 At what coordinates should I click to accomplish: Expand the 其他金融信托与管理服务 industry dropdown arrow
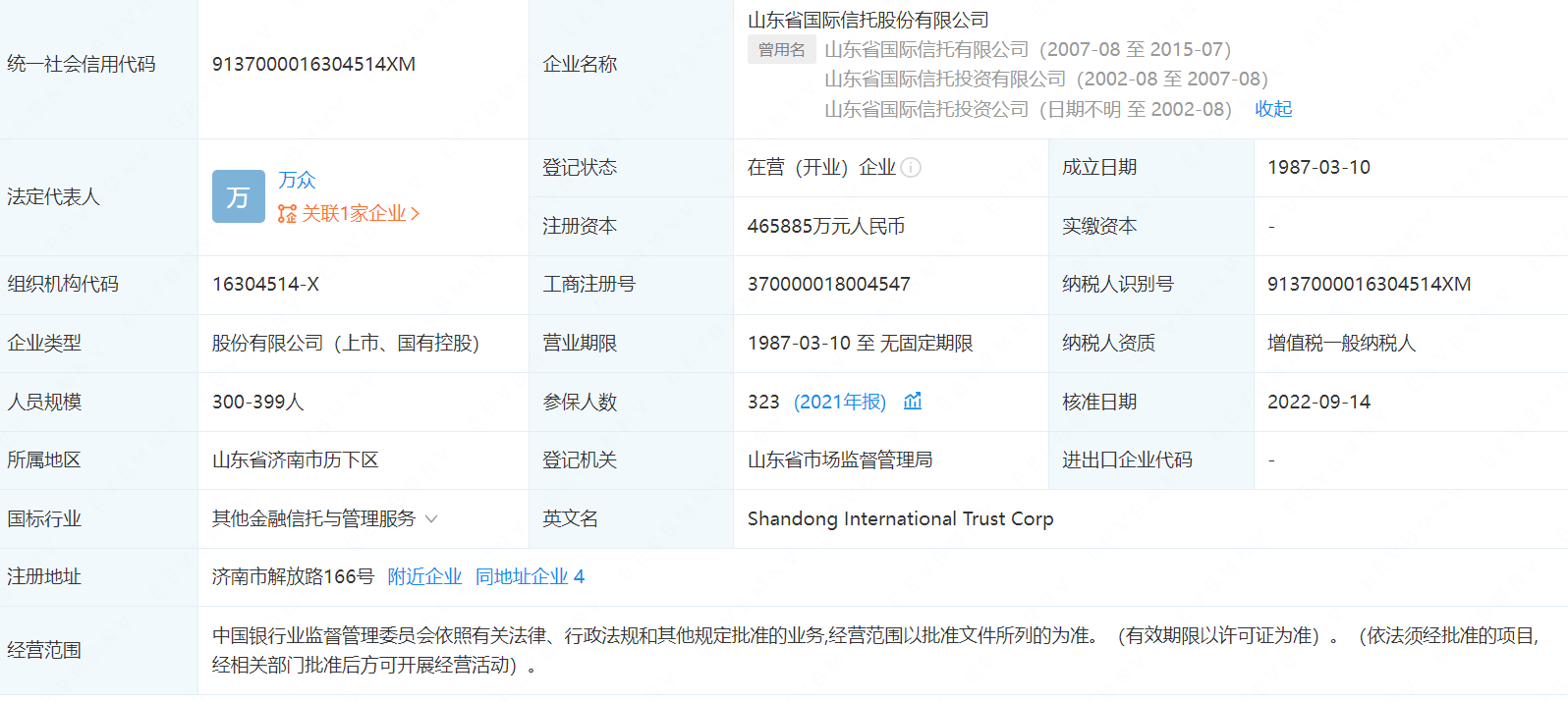(x=431, y=518)
